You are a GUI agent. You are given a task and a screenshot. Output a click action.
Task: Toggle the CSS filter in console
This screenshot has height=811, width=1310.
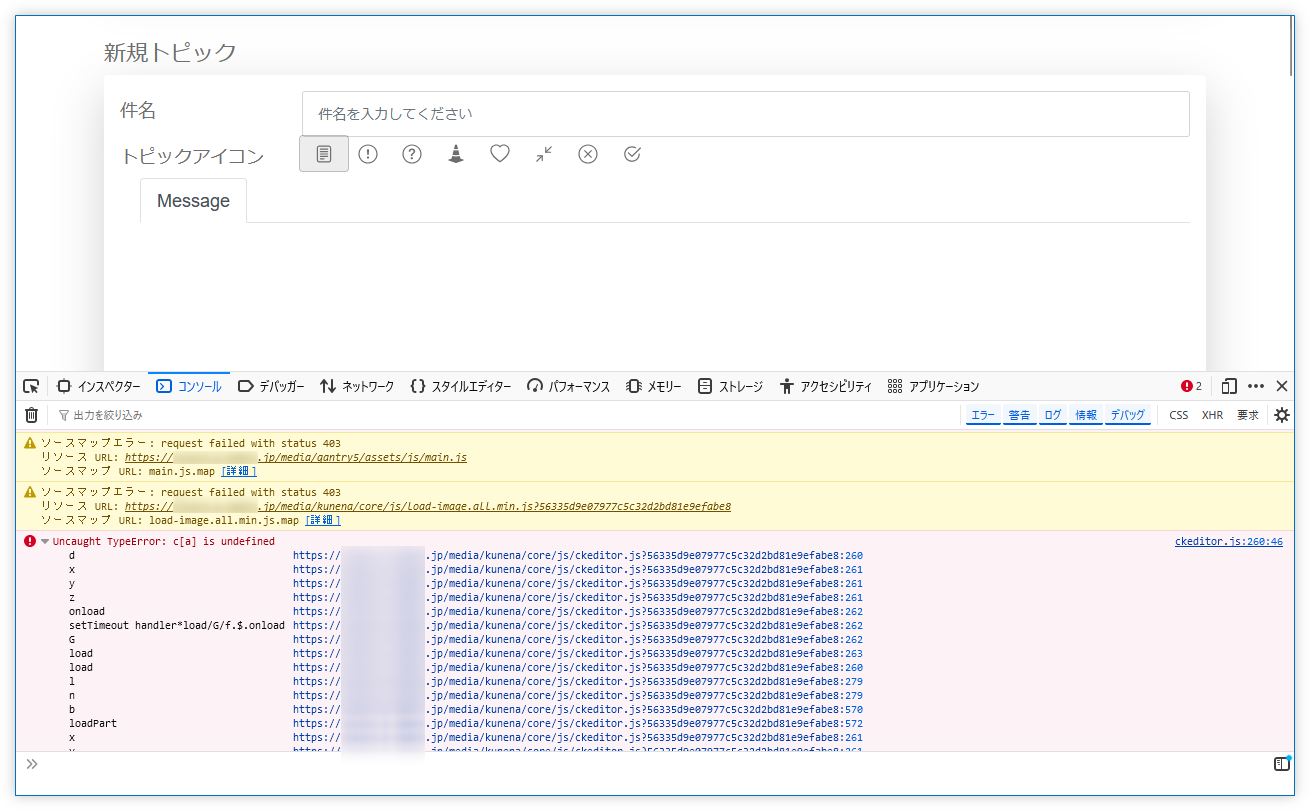click(x=1179, y=415)
